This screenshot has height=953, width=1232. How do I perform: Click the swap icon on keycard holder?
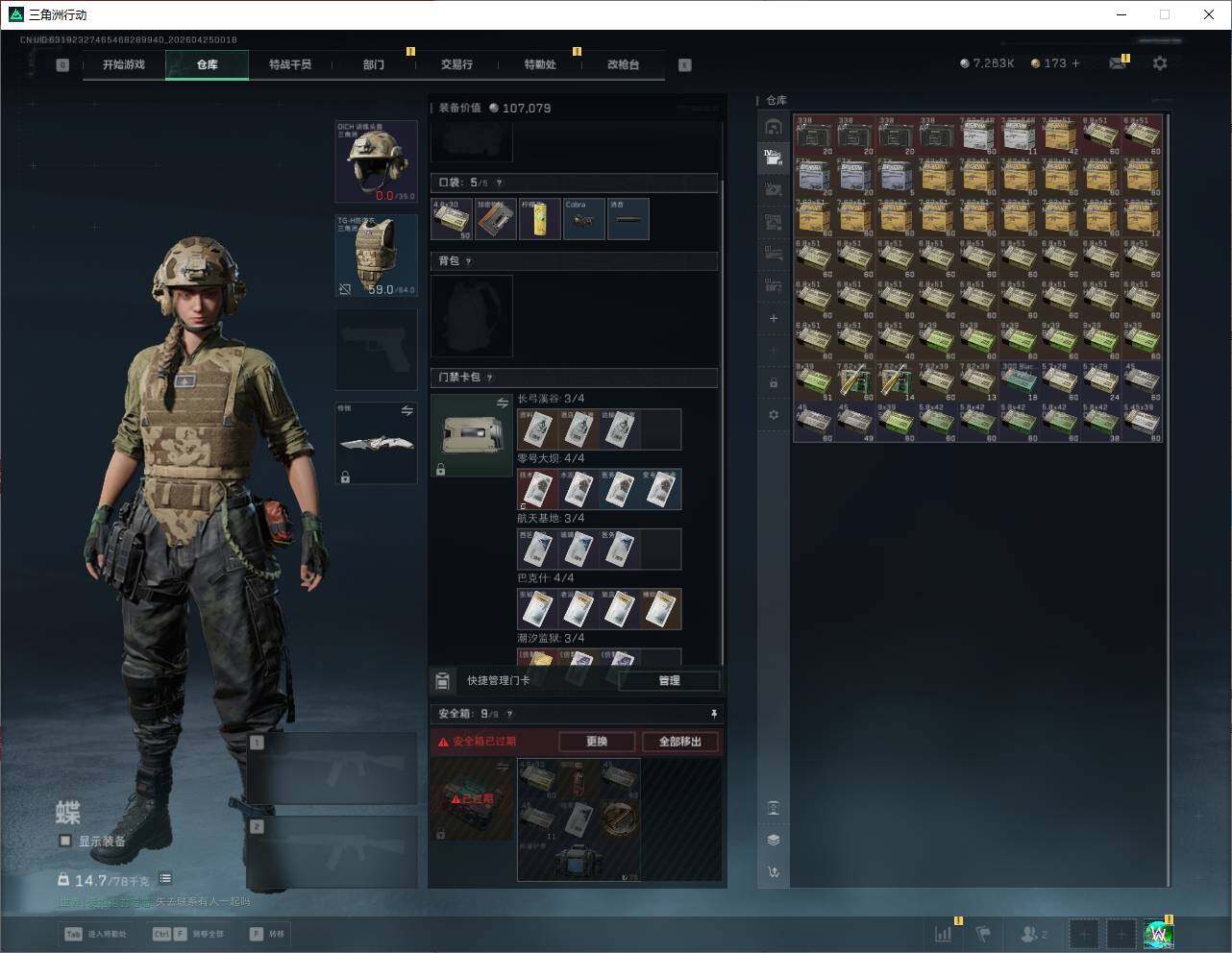click(502, 403)
